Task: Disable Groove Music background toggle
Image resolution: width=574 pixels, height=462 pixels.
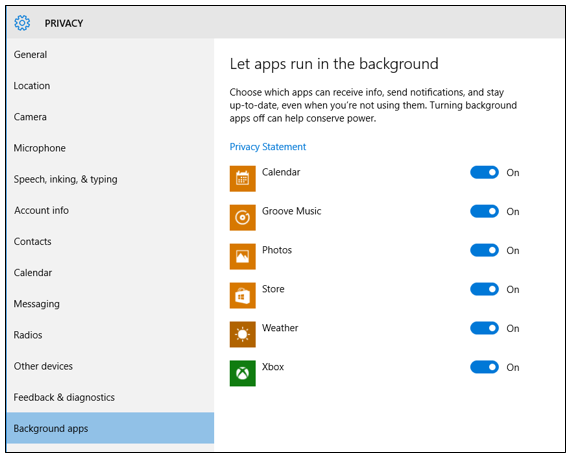Action: pyautogui.click(x=484, y=211)
